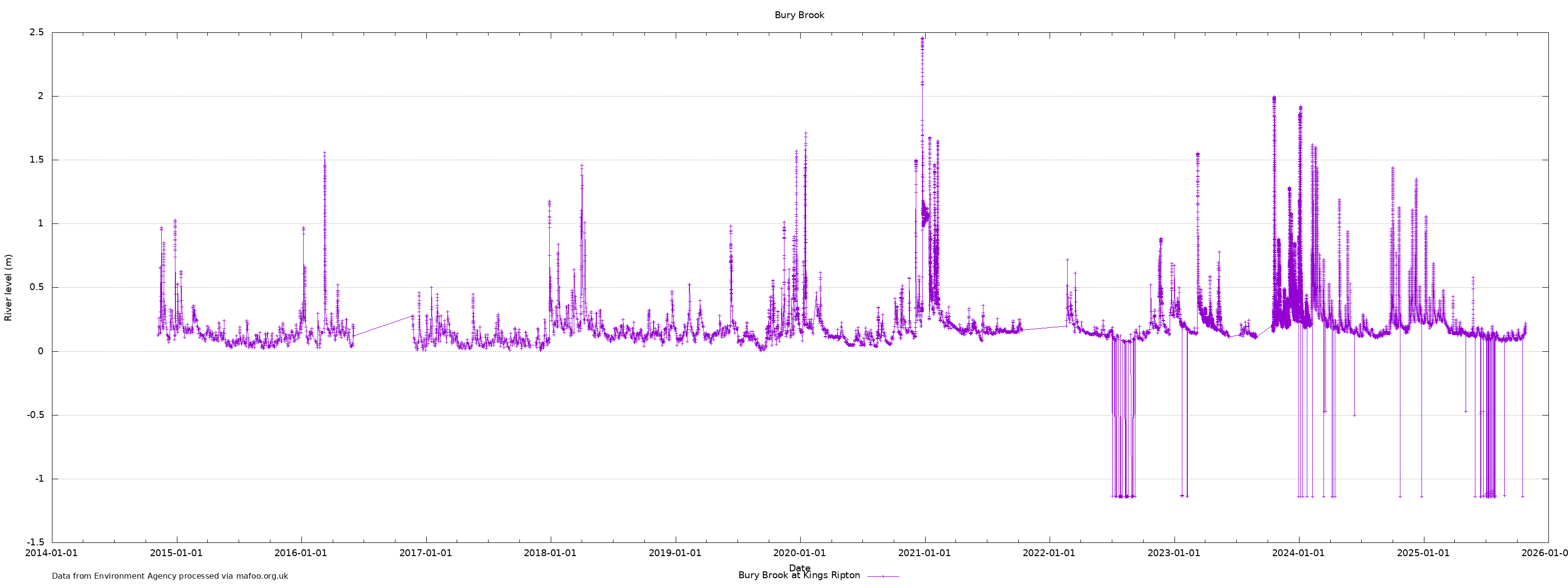Click the 2022-01-01 x-axis date label
The width and height of the screenshot is (1568, 588).
click(1049, 553)
